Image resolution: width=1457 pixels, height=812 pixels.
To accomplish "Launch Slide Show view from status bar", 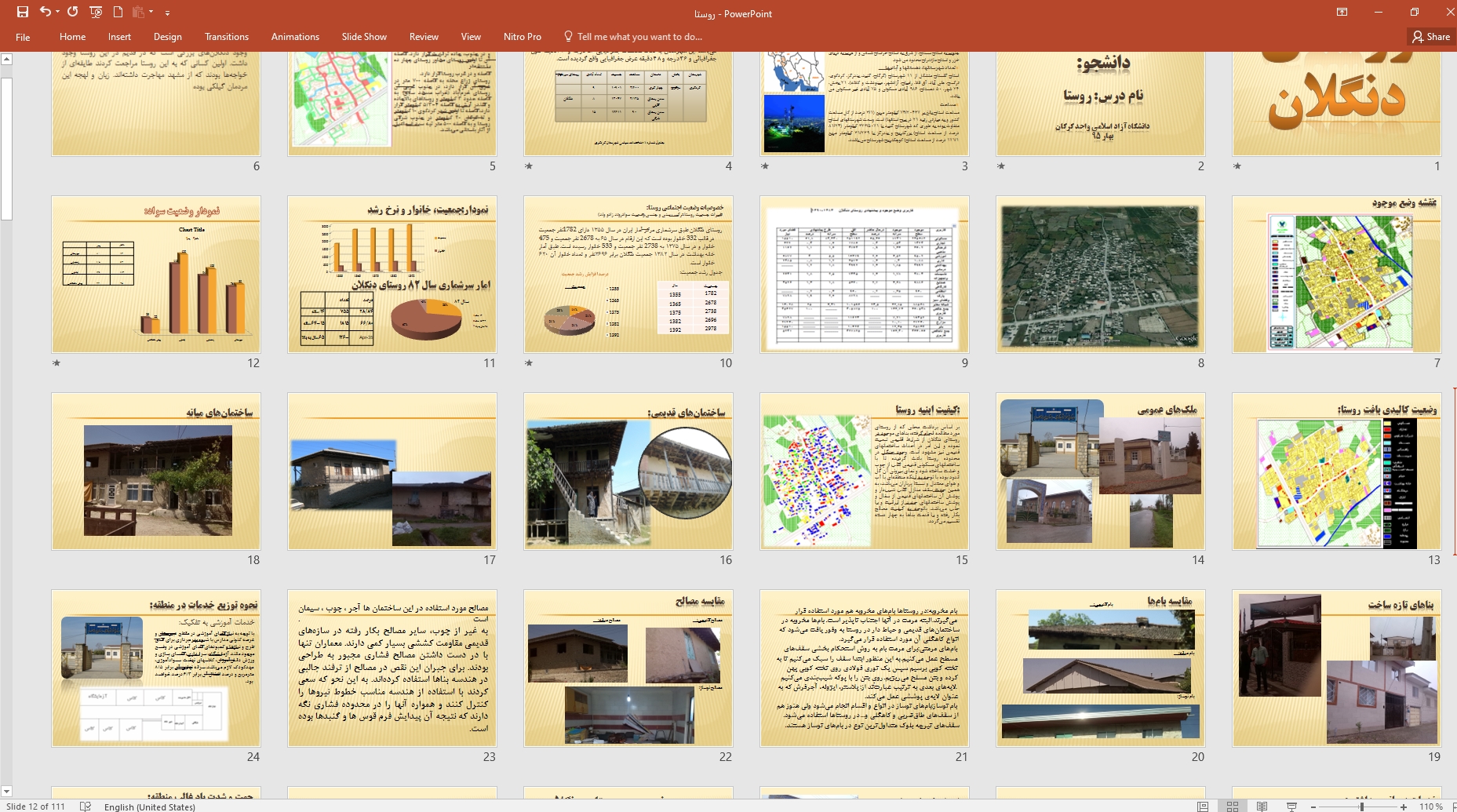I will click(1291, 807).
